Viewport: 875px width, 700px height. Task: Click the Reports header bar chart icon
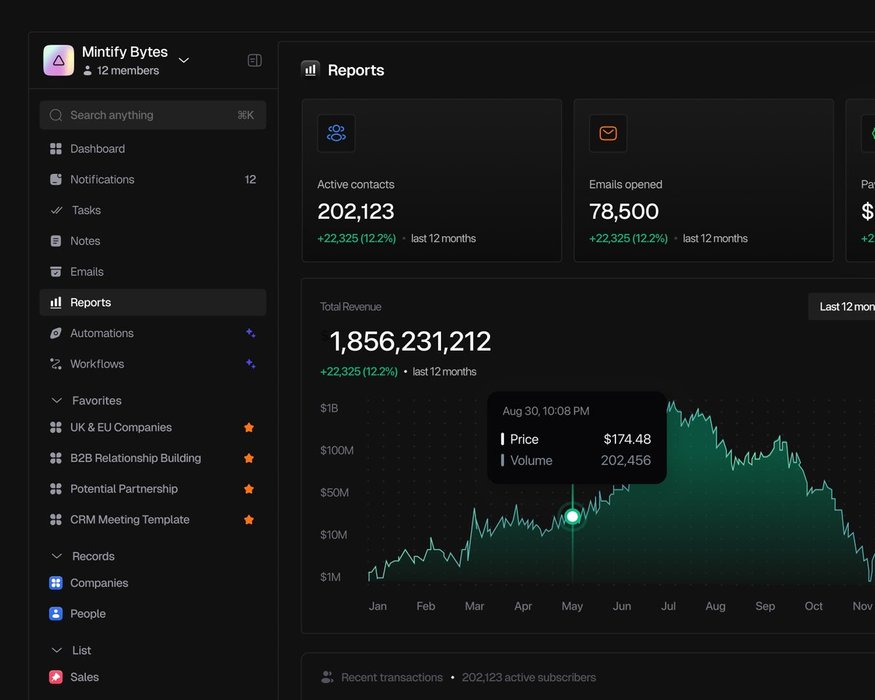coord(310,70)
